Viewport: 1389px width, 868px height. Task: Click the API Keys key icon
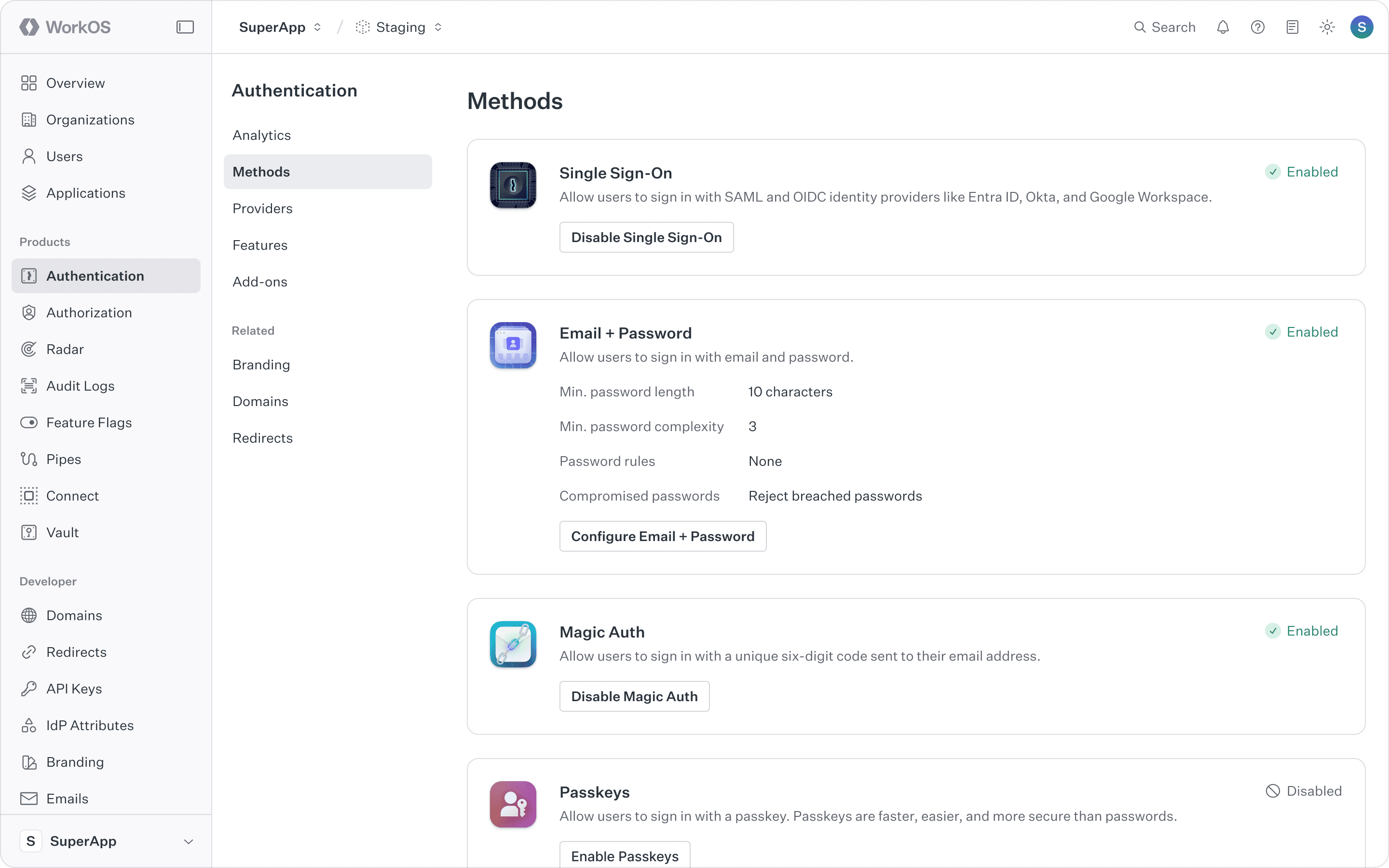[x=29, y=689]
